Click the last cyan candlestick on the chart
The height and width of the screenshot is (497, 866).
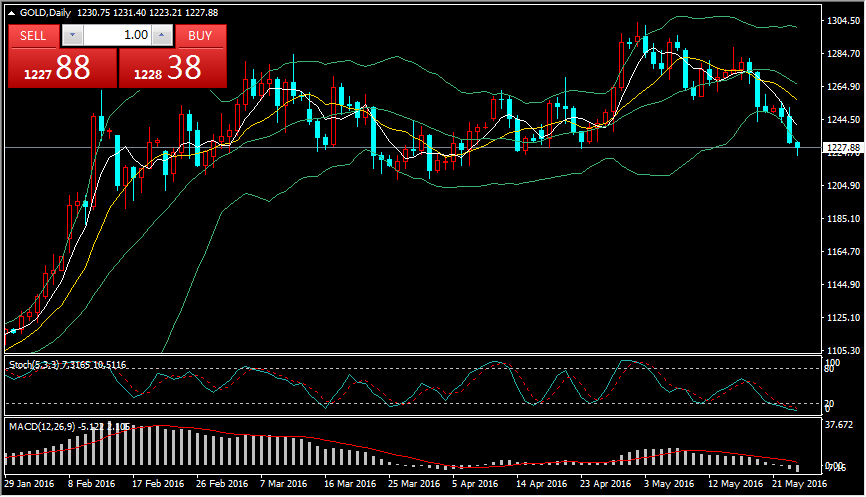[x=797, y=147]
